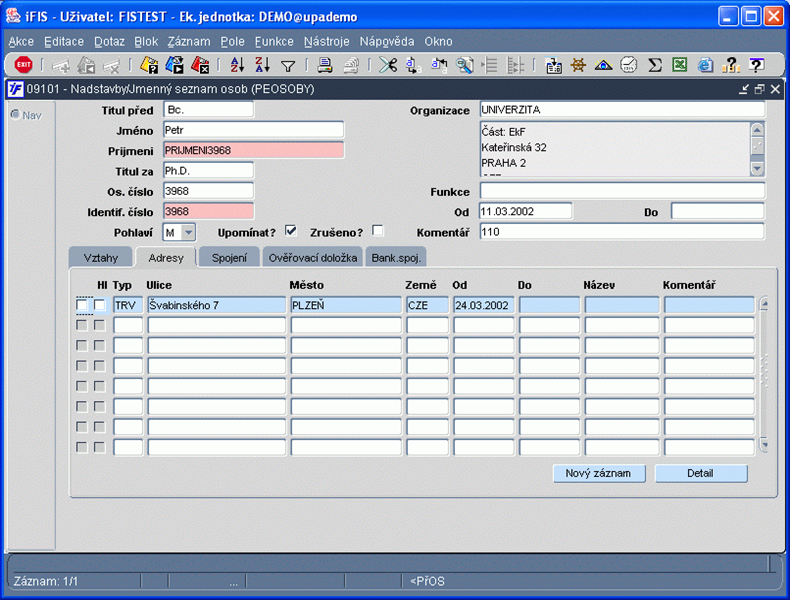
Task: Sort ascending with the A-Z icon
Action: [x=237, y=65]
